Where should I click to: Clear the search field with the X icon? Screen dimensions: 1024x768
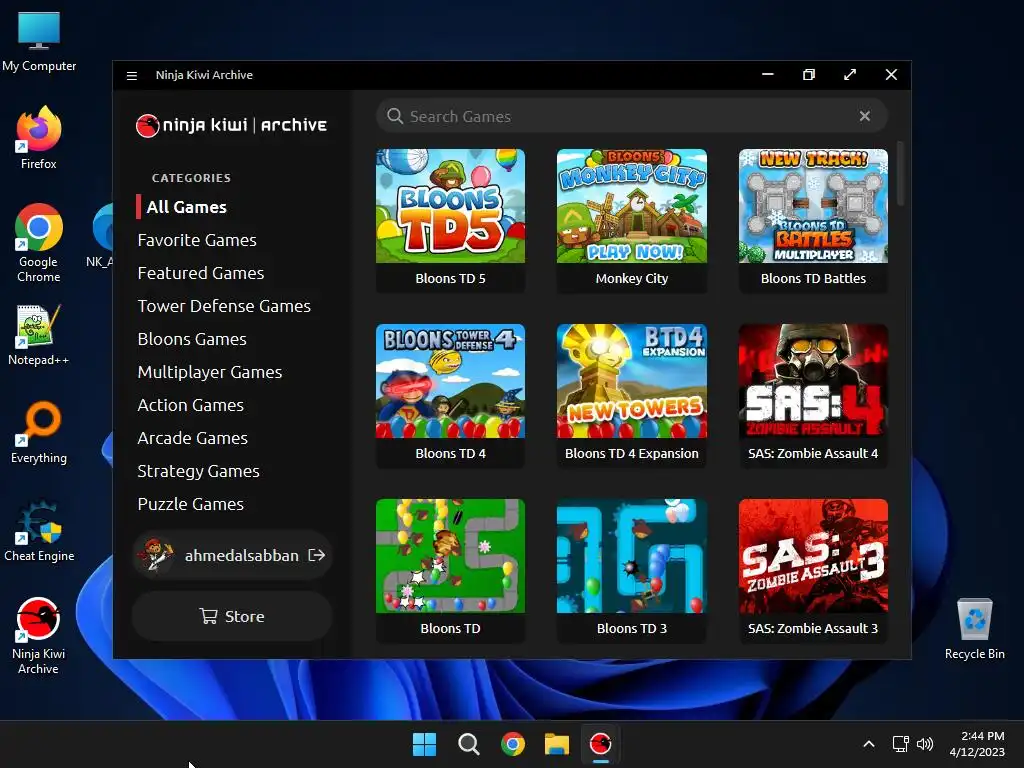pyautogui.click(x=865, y=116)
